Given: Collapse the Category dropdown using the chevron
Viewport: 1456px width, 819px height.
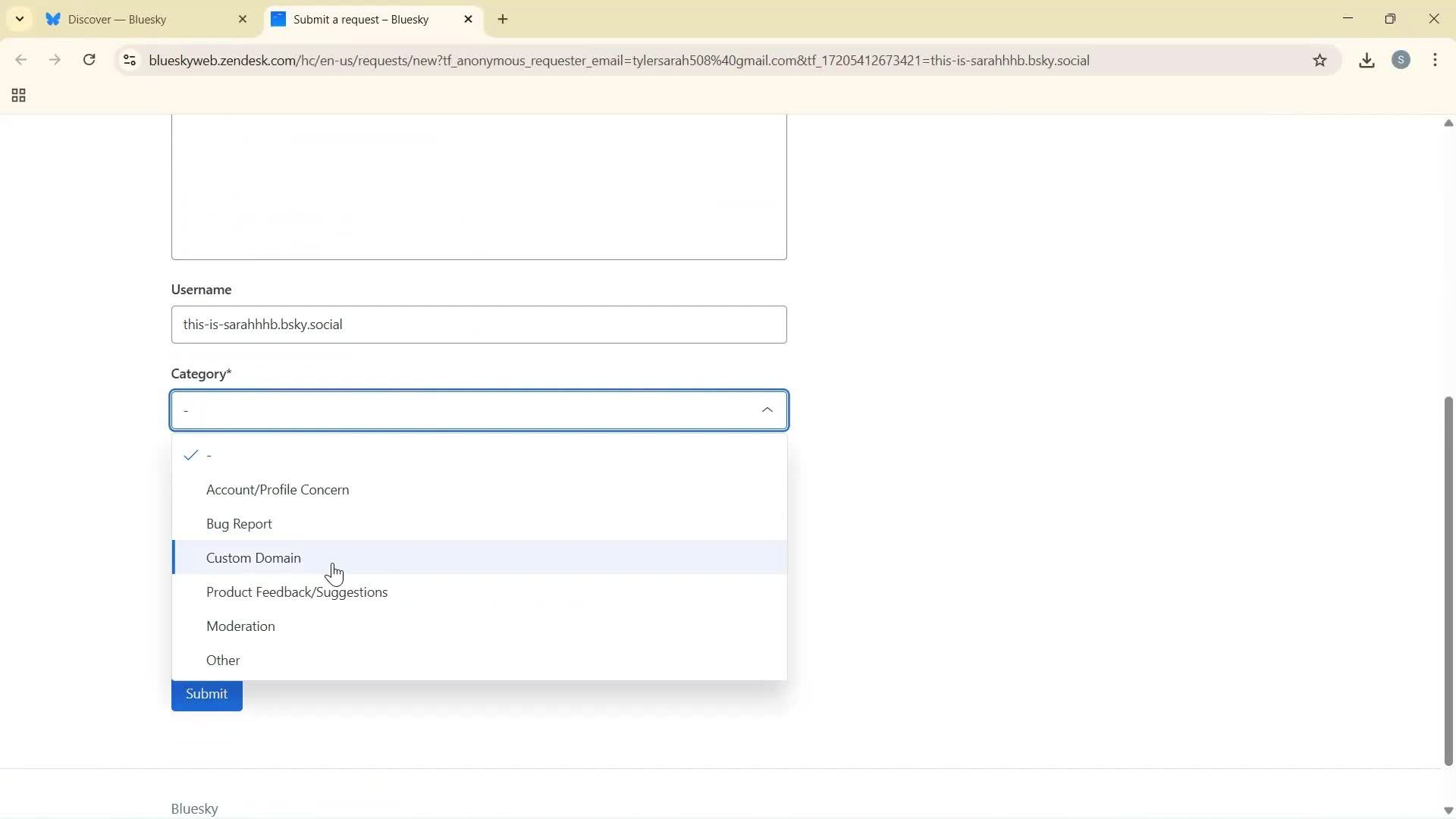Looking at the screenshot, I should click(767, 409).
